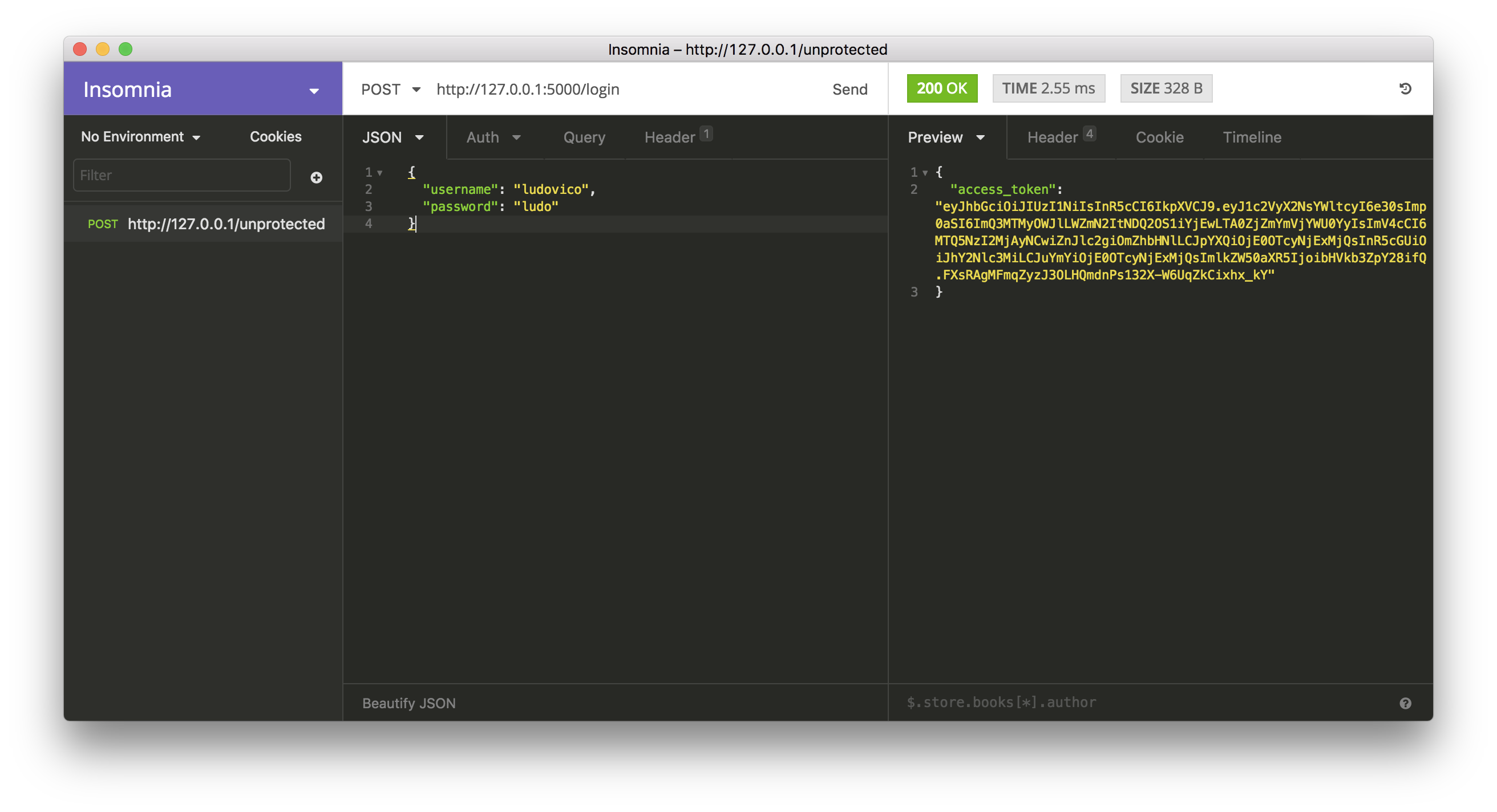
Task: Click the add request plus icon
Action: click(x=316, y=177)
